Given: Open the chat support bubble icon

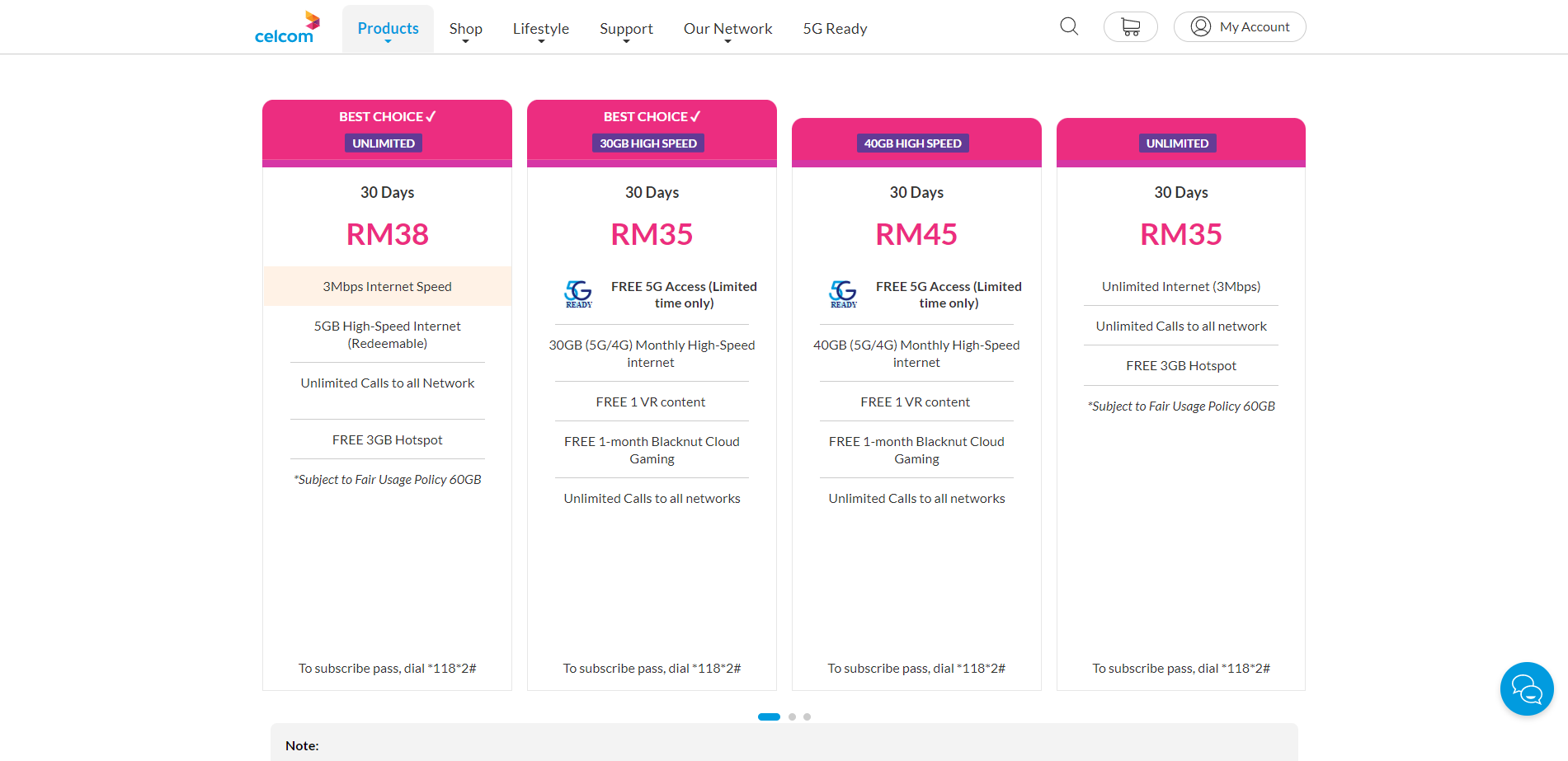Looking at the screenshot, I should coord(1526,688).
